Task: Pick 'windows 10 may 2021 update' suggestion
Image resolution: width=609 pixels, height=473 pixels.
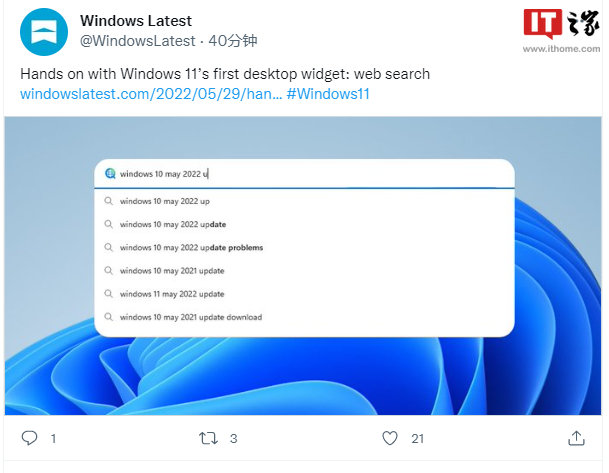Action: coord(171,270)
